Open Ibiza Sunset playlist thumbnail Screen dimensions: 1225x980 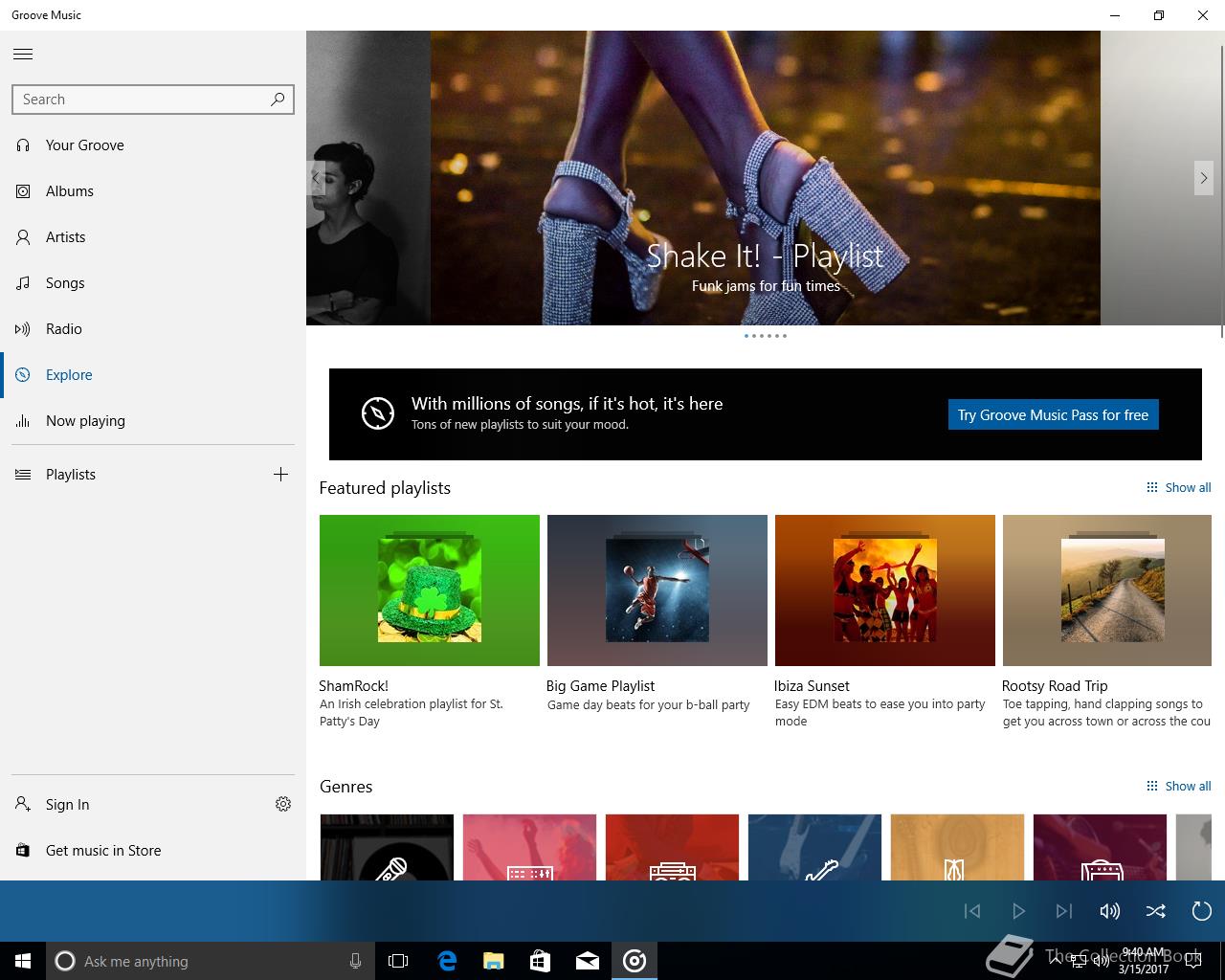click(x=885, y=590)
